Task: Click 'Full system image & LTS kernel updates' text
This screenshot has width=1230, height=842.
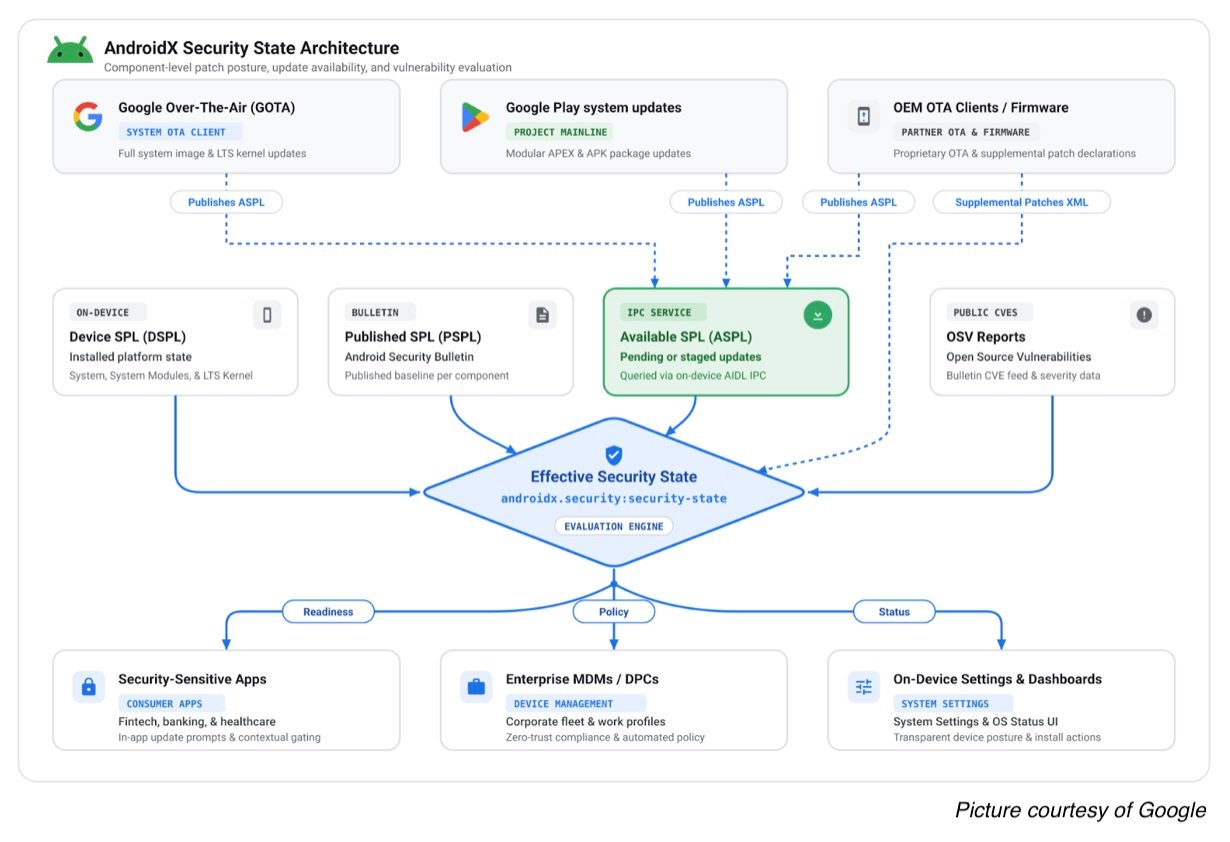Action: tap(212, 154)
